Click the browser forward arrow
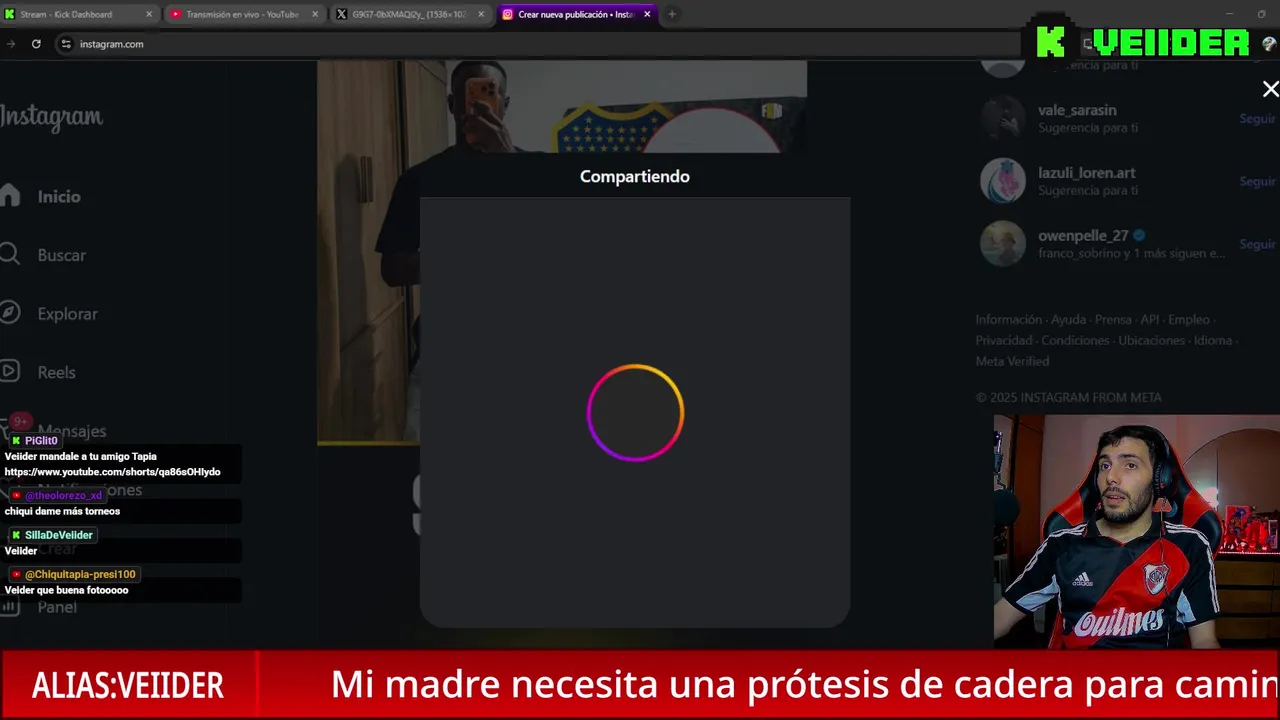Image resolution: width=1280 pixels, height=720 pixels. [x=10, y=44]
